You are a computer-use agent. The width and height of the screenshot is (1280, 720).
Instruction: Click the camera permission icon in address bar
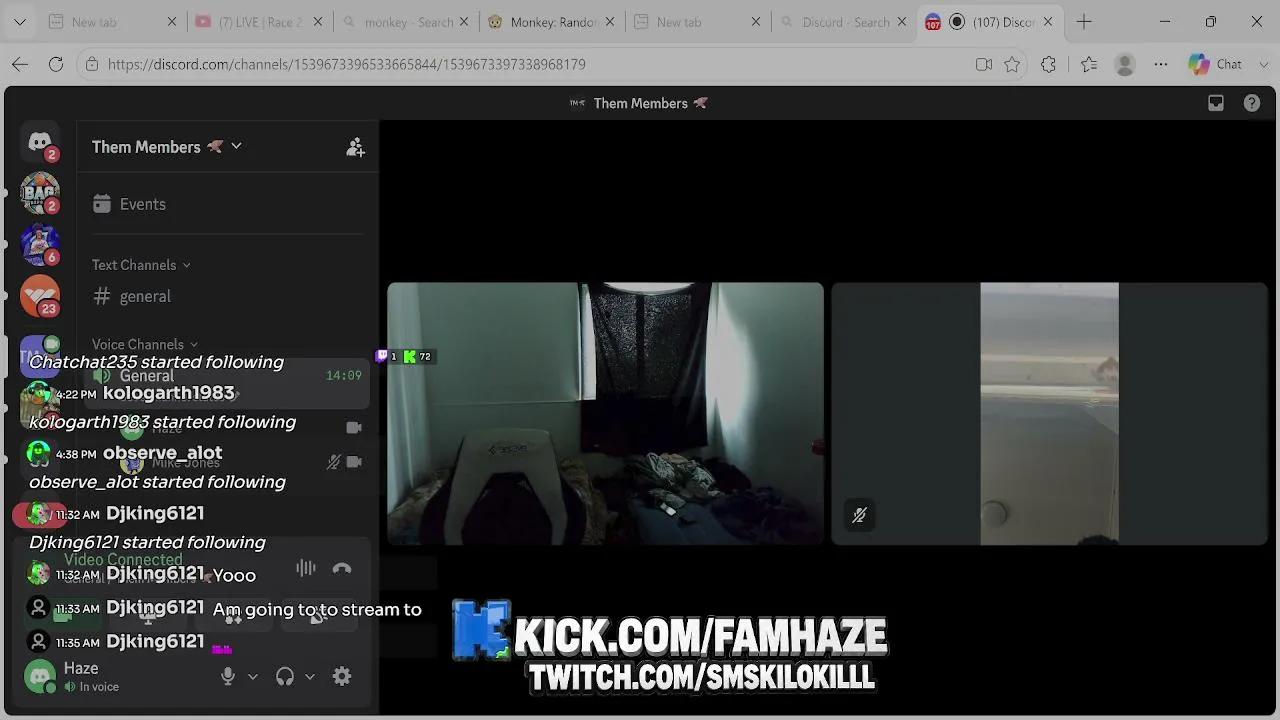point(984,64)
